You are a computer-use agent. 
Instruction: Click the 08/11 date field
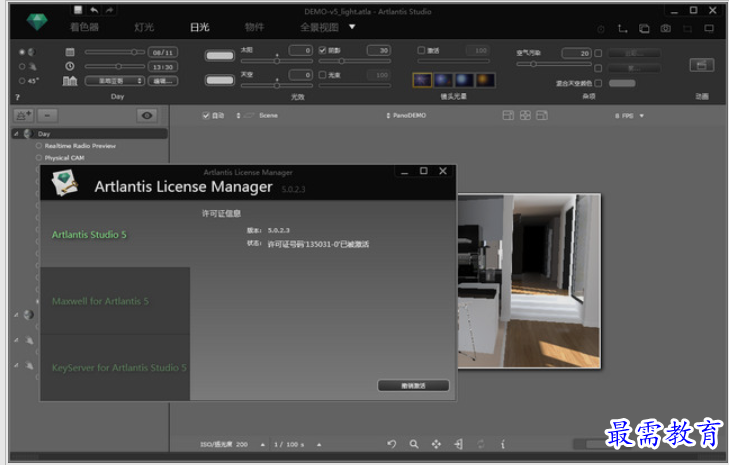(163, 53)
